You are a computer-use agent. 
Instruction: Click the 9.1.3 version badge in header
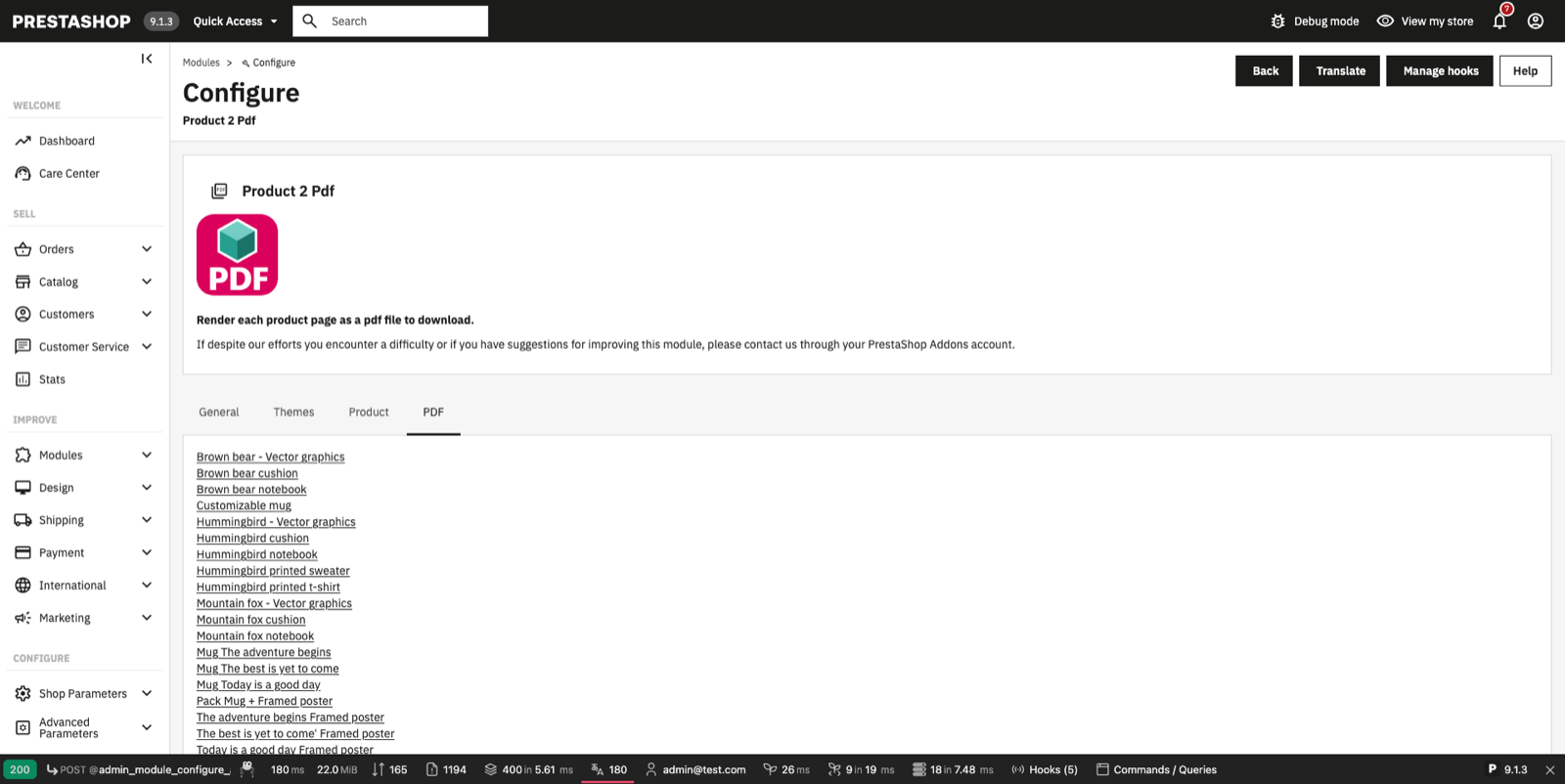tap(160, 22)
